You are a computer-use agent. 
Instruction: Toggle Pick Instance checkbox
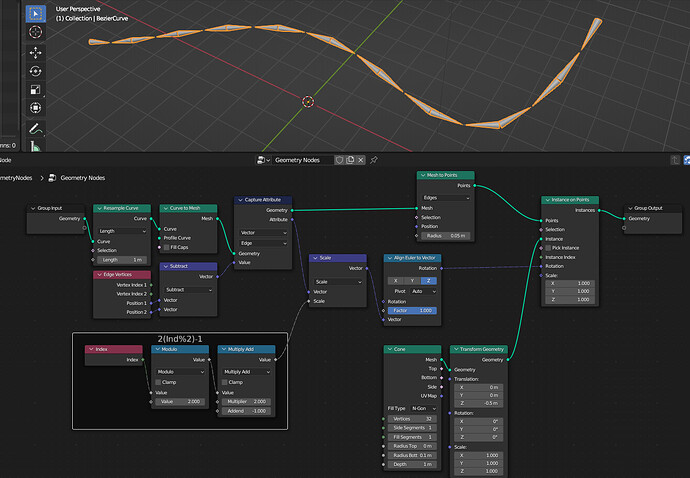pyautogui.click(x=548, y=248)
